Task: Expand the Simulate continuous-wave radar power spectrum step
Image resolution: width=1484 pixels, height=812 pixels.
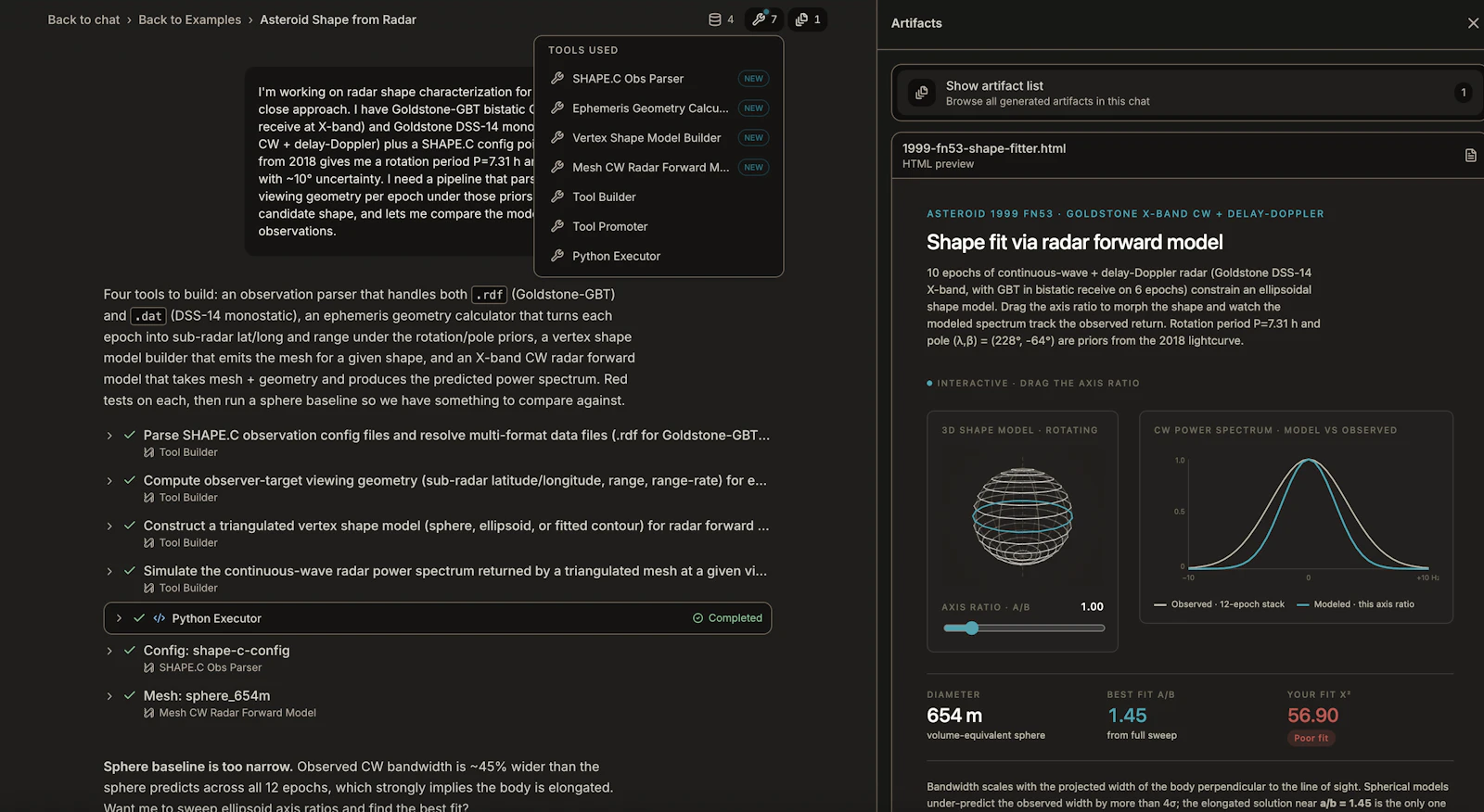Action: pos(109,572)
